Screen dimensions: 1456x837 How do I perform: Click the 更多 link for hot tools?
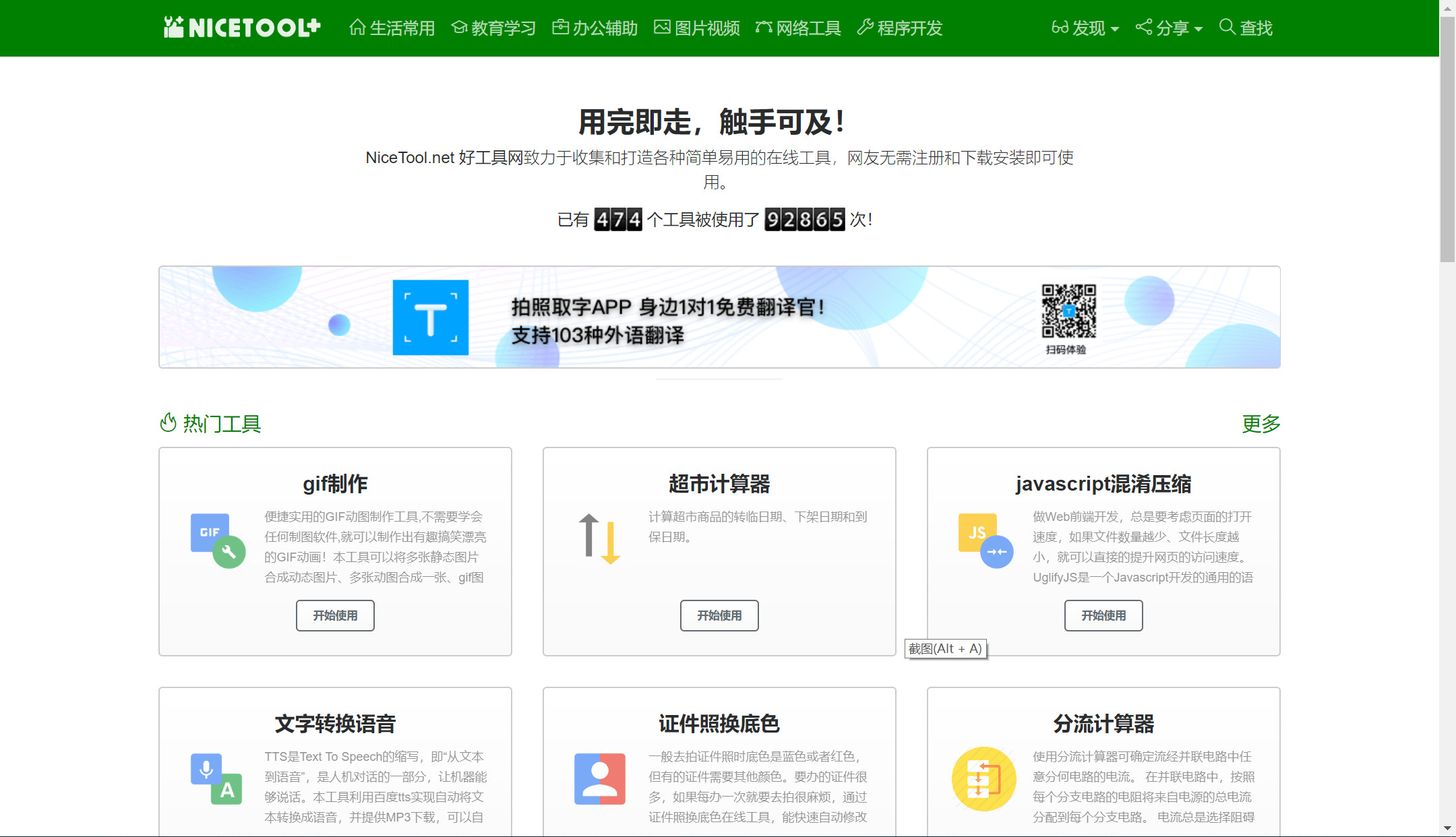[x=1261, y=424]
